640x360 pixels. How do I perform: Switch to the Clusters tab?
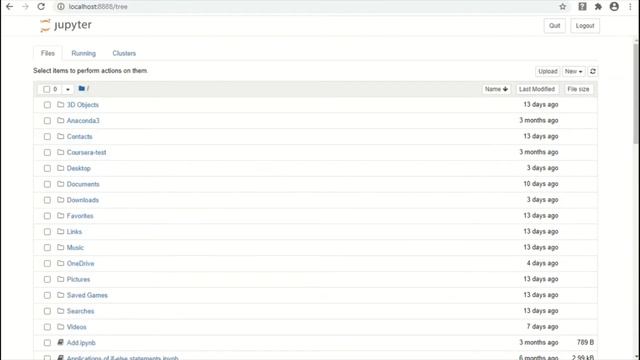124,53
